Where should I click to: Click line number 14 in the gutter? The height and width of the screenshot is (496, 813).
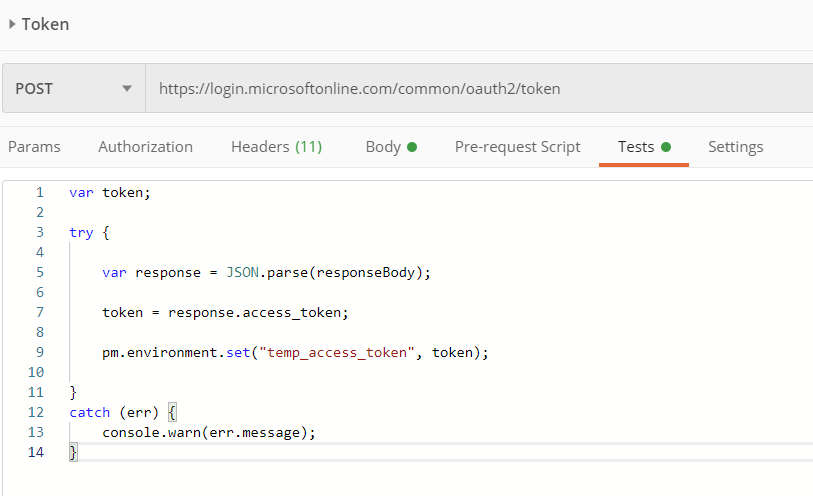[36, 452]
